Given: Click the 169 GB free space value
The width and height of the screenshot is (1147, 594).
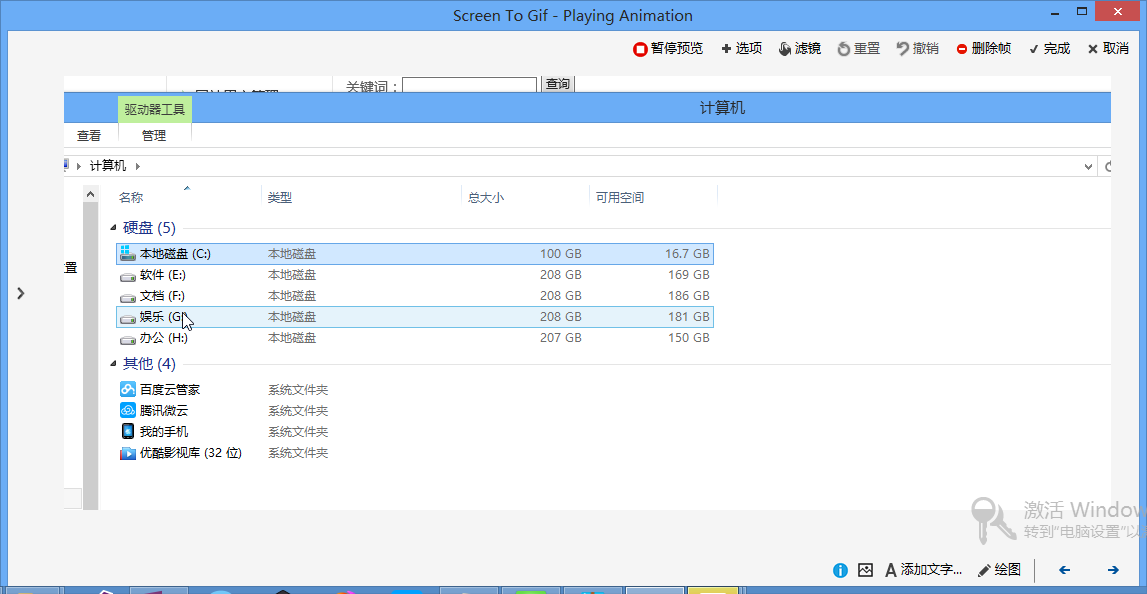Looking at the screenshot, I should click(689, 275).
